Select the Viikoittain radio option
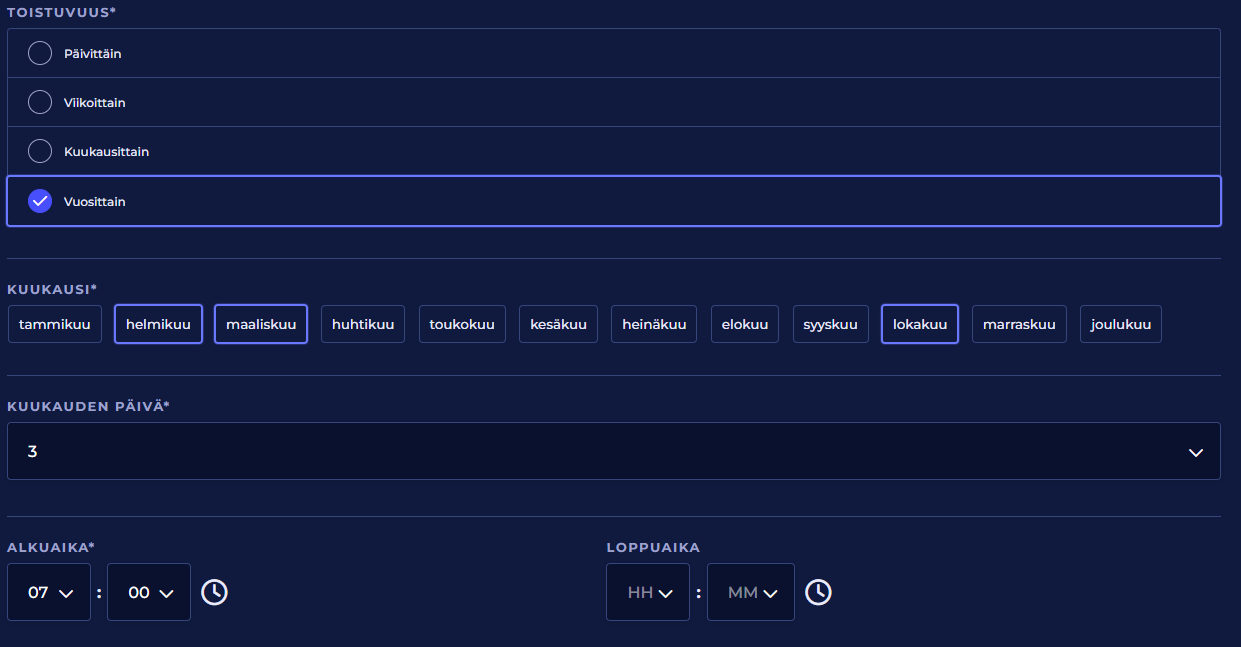The image size is (1241, 647). [40, 102]
